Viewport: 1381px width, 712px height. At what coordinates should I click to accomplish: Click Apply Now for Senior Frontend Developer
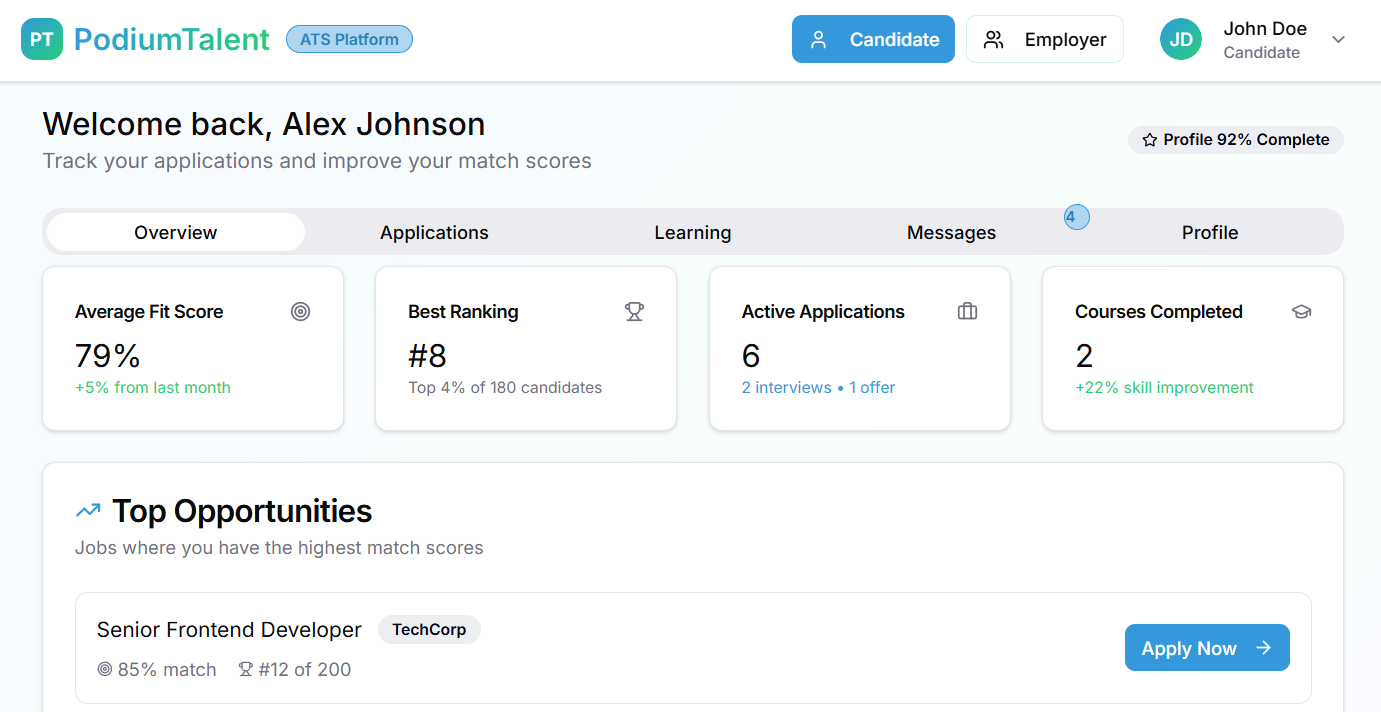1206,648
